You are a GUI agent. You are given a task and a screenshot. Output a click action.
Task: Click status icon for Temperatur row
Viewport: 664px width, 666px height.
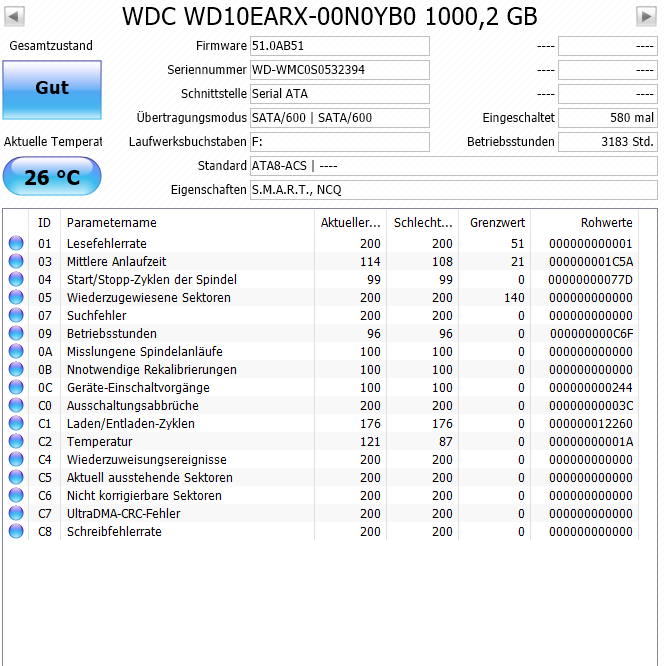16,441
